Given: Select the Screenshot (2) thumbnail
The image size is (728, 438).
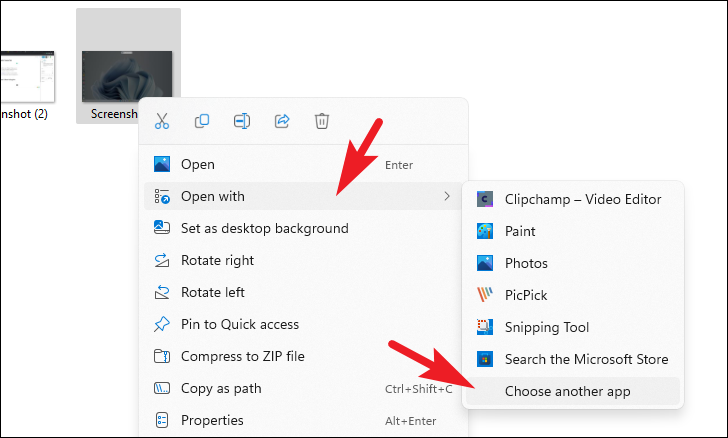Looking at the screenshot, I should click(x=27, y=77).
